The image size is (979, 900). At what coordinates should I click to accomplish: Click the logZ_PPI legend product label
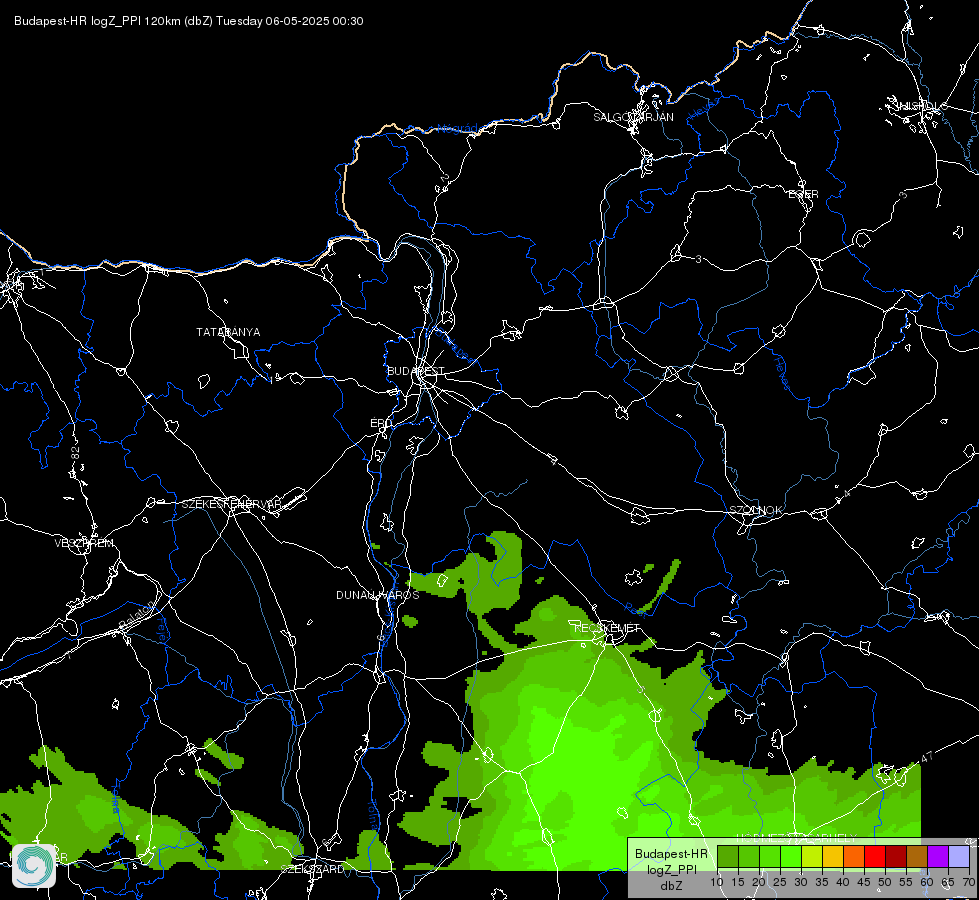click(671, 869)
